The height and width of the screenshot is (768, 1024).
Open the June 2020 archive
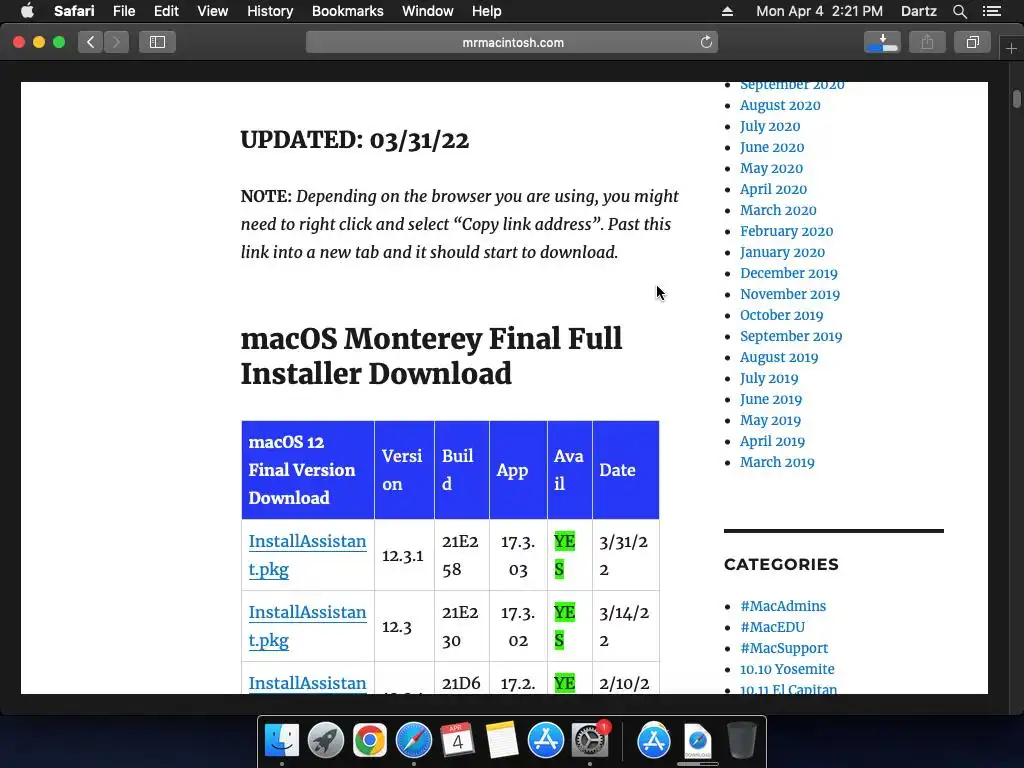pyautogui.click(x=772, y=147)
